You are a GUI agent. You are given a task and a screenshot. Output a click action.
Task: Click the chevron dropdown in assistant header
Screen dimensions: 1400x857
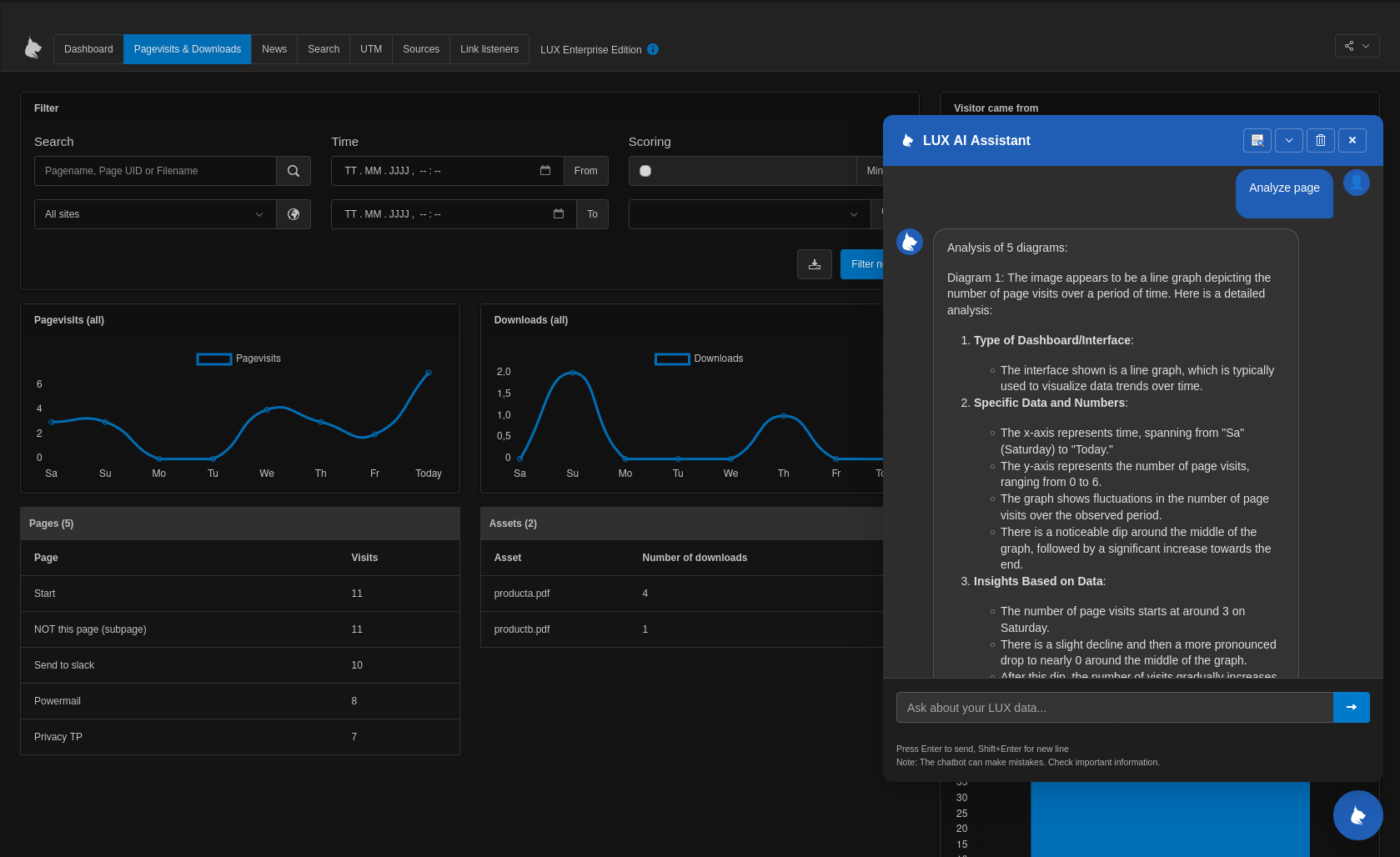[1289, 141]
